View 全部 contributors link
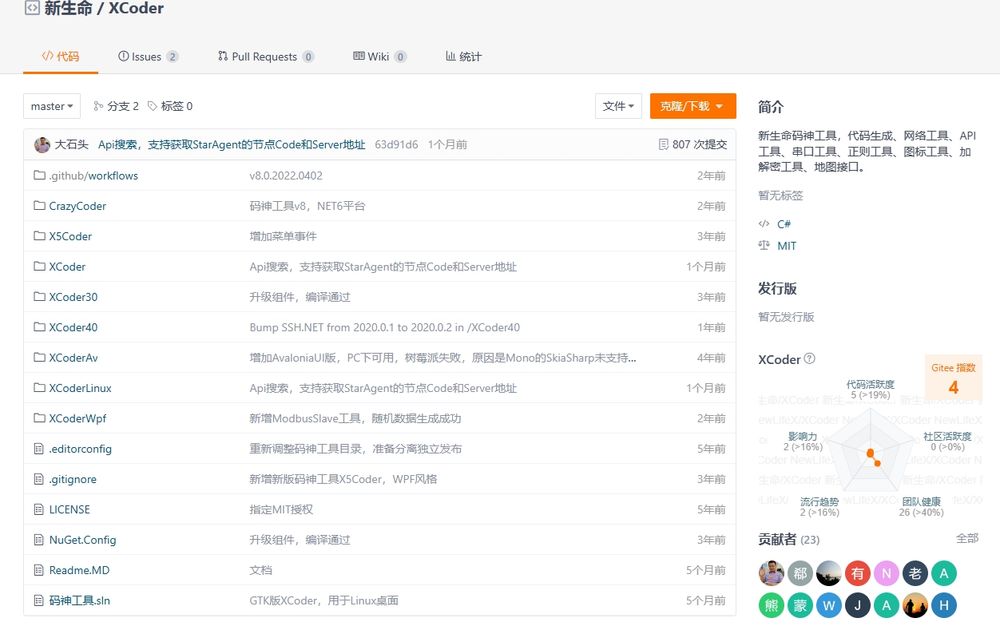Screen dimensions: 1000x629 (967, 538)
